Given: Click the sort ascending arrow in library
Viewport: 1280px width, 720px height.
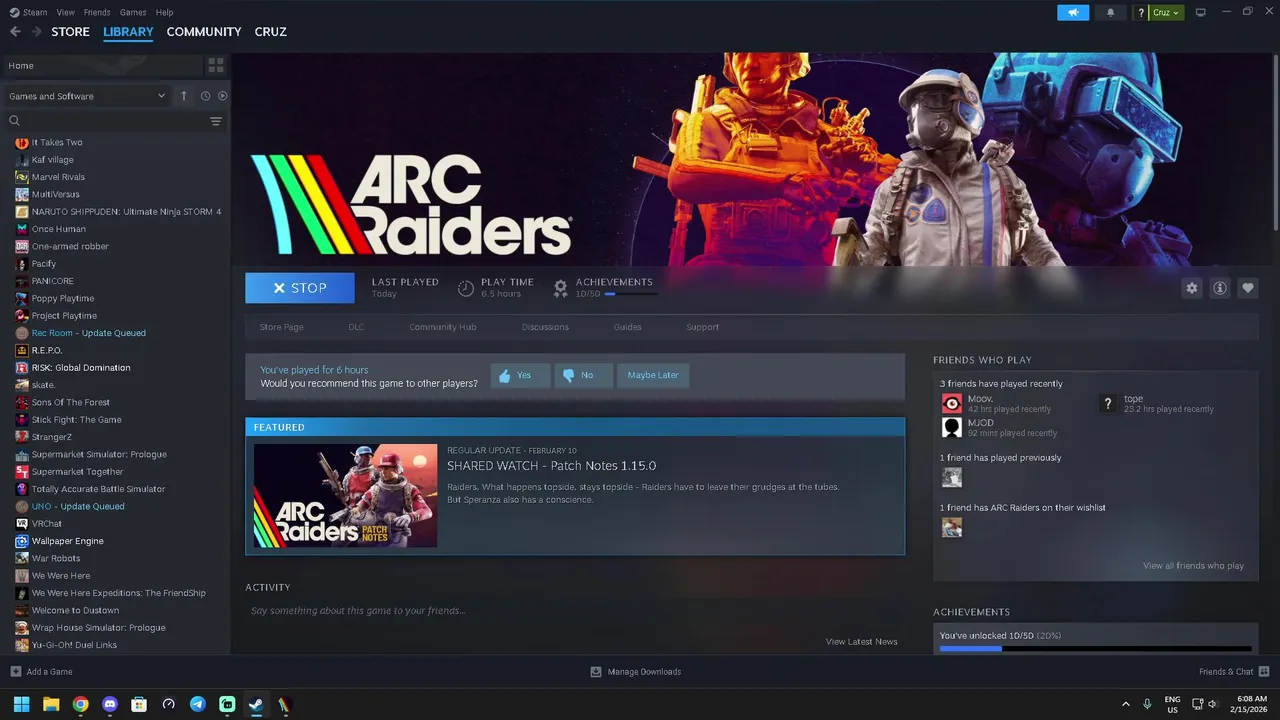Looking at the screenshot, I should pos(184,96).
